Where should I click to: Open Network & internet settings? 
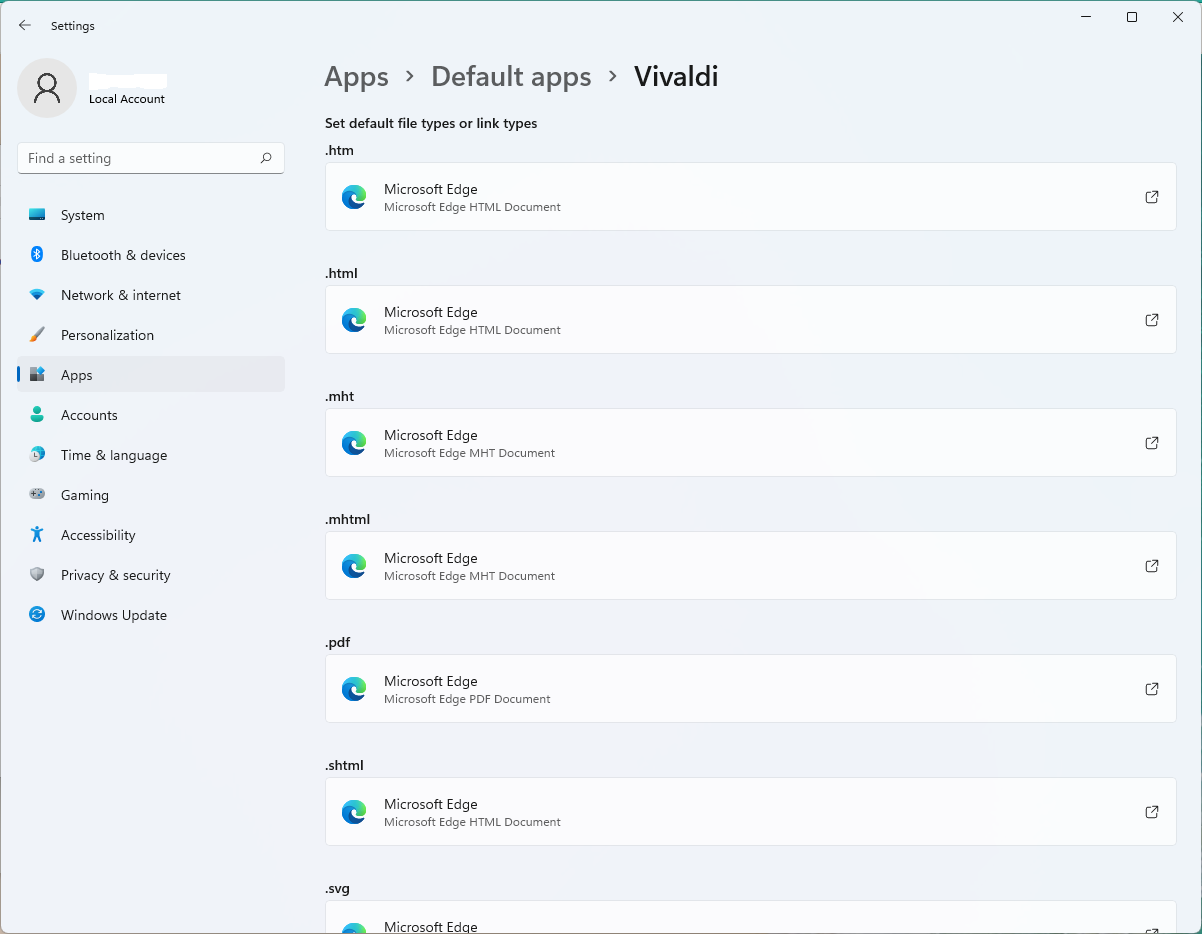151,295
